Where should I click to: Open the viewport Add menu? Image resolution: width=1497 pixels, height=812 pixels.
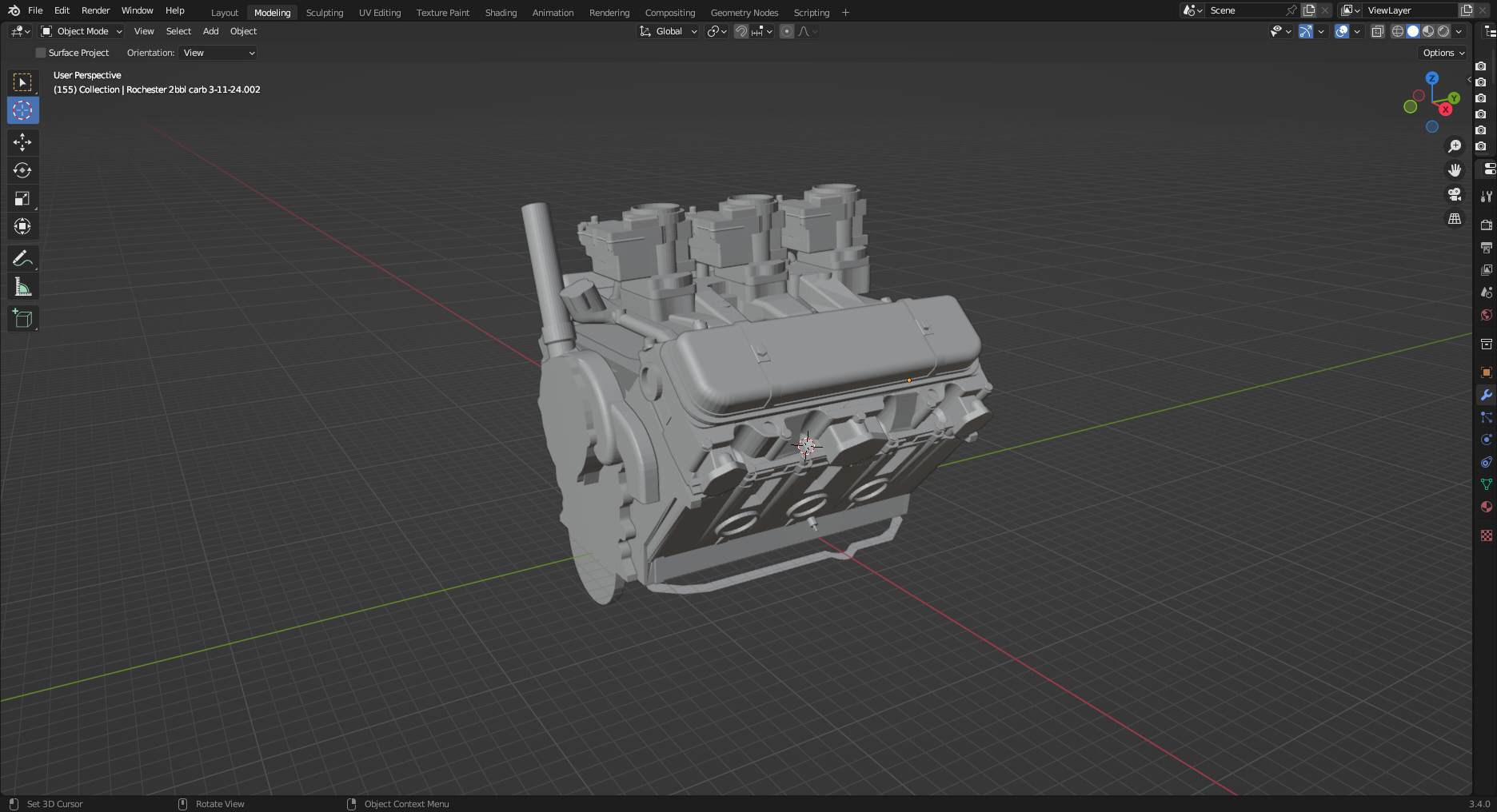210,31
